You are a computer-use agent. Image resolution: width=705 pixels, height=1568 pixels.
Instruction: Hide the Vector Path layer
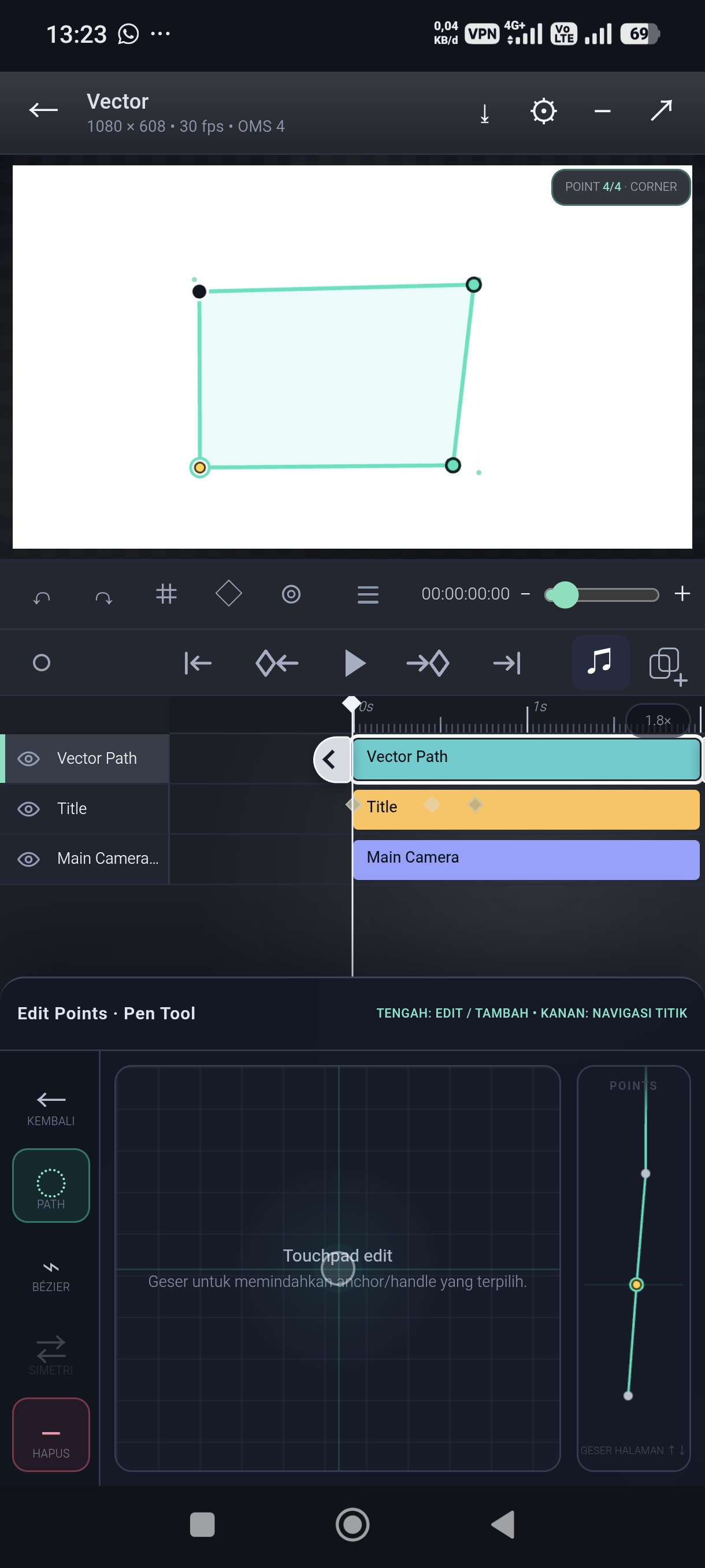[x=28, y=759]
